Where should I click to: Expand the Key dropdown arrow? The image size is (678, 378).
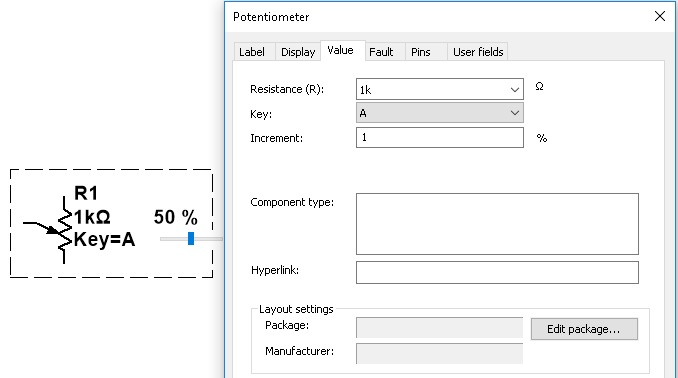pyautogui.click(x=515, y=113)
